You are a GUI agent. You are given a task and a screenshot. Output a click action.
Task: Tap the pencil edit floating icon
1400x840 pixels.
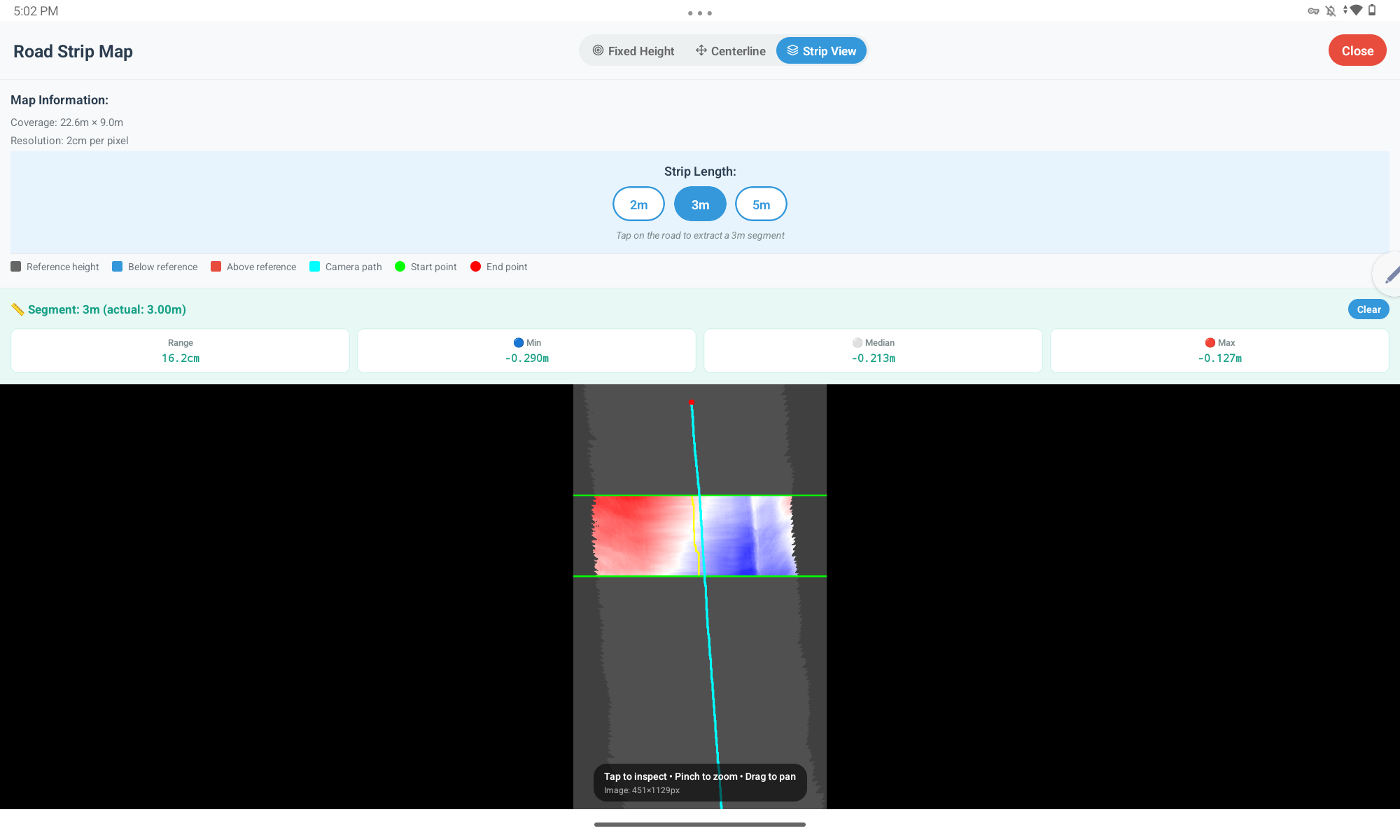click(1392, 274)
